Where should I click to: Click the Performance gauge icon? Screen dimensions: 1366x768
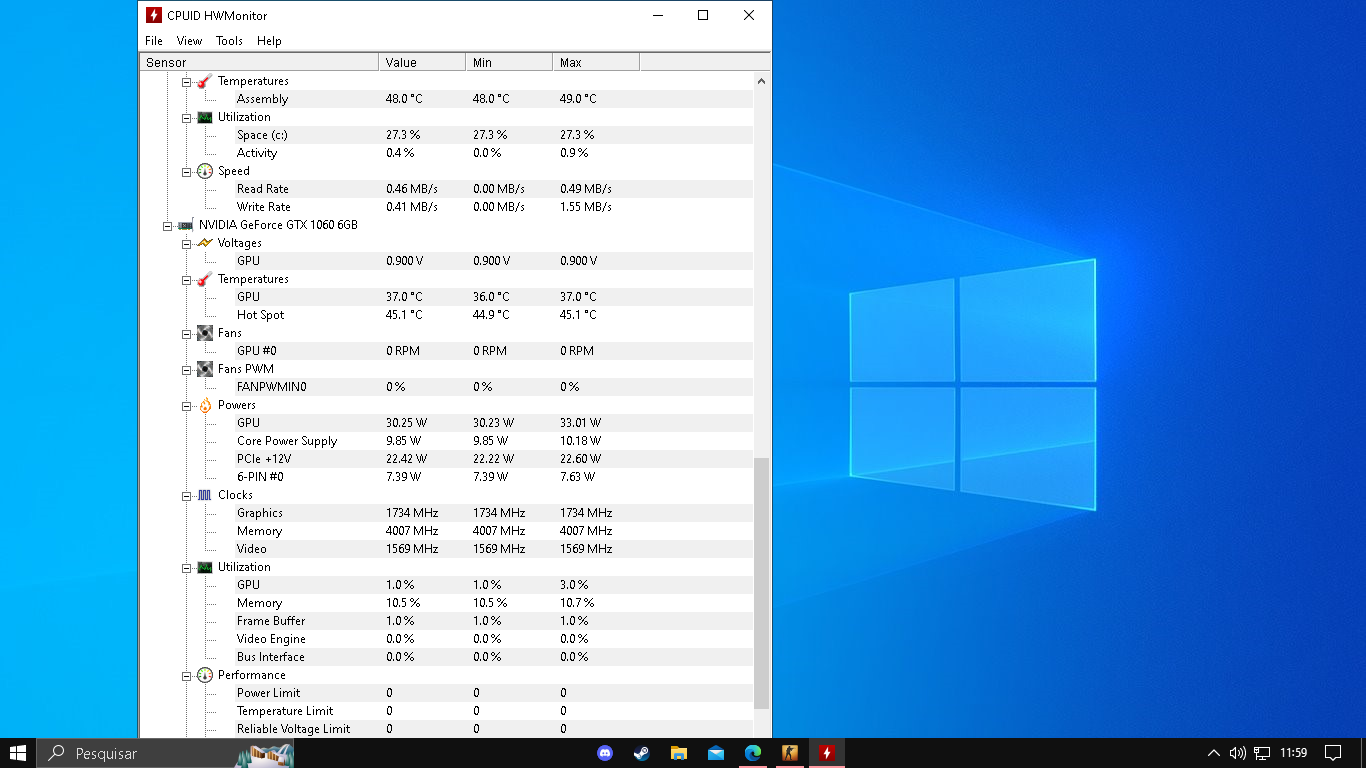pyautogui.click(x=205, y=675)
